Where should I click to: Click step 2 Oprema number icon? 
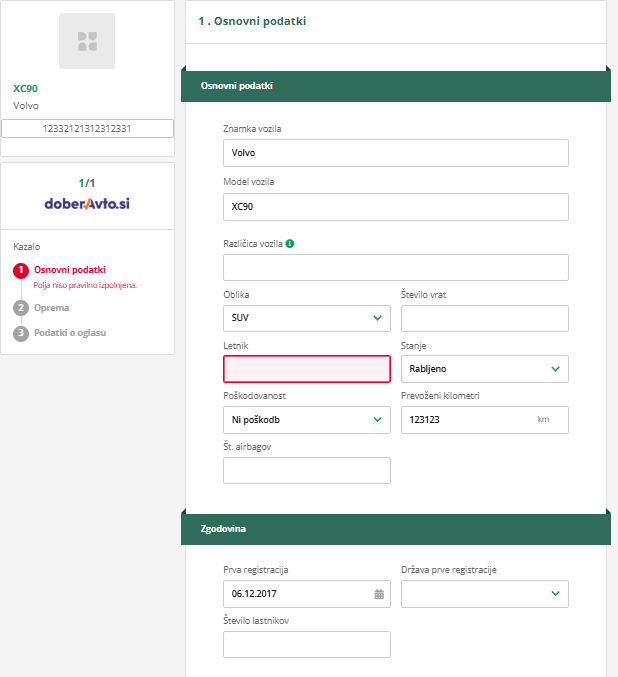tap(21, 307)
